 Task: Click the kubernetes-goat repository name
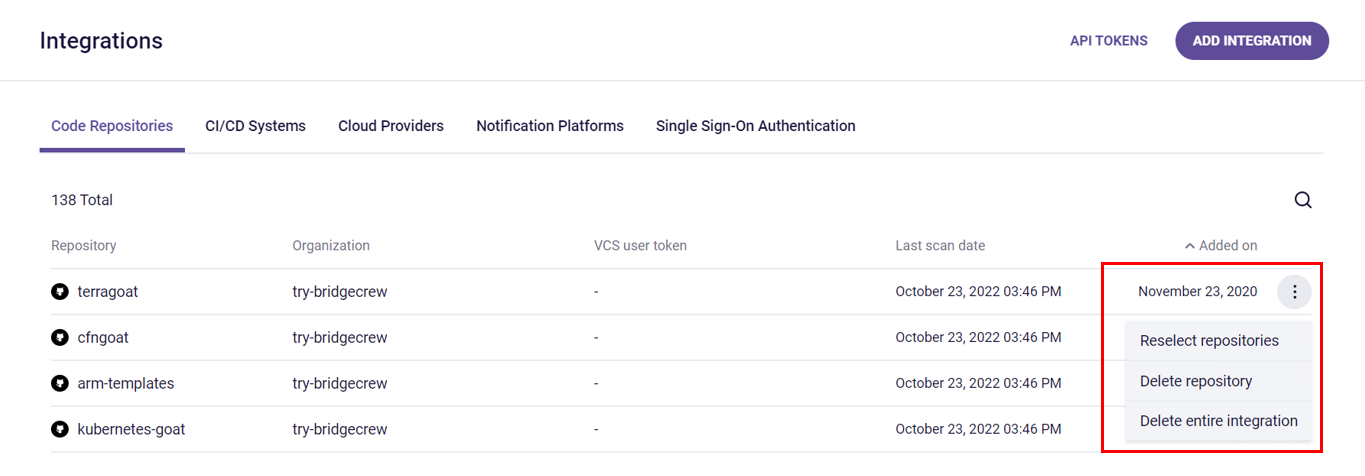(x=131, y=430)
